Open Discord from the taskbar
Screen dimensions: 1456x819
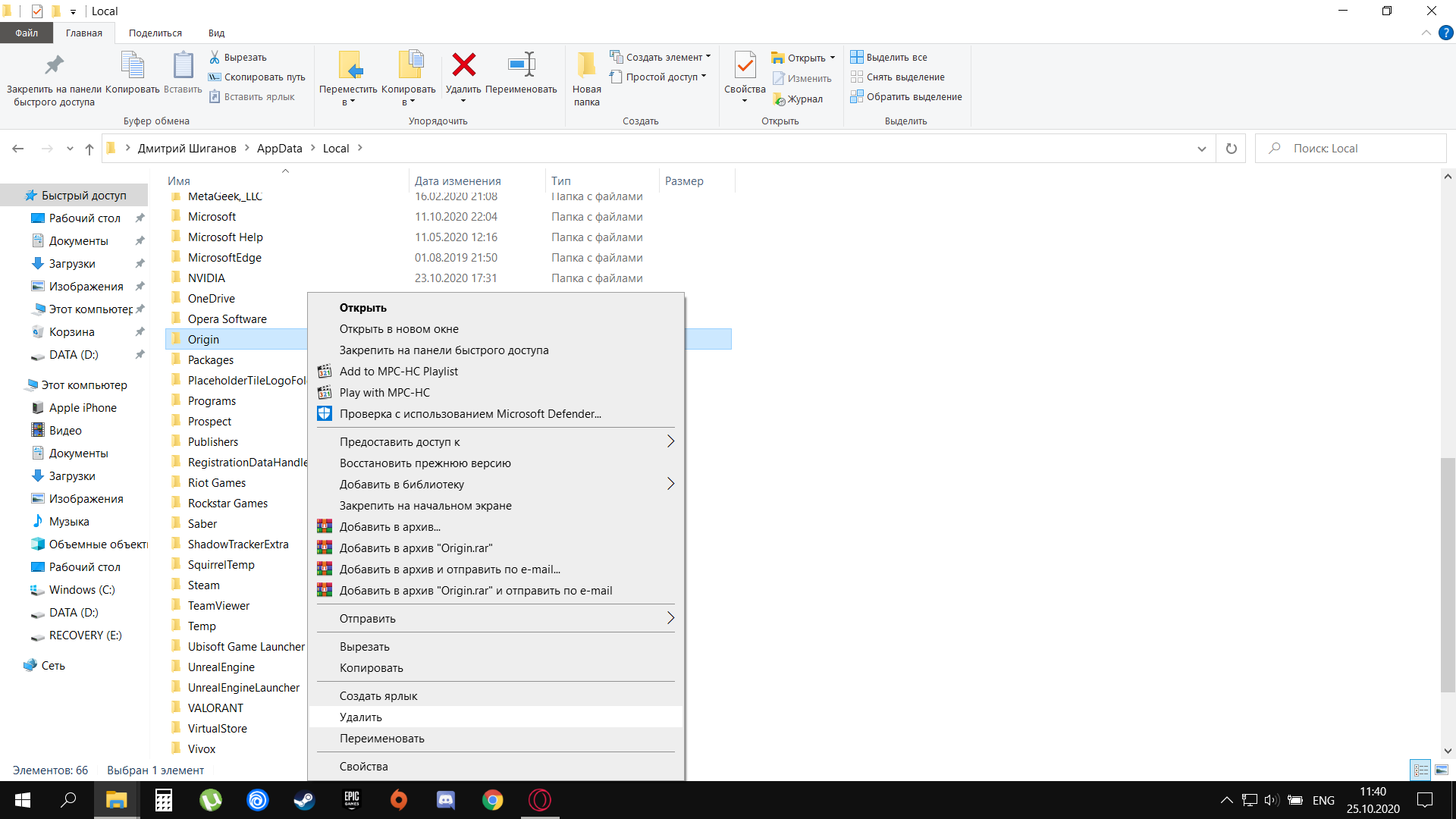coord(446,800)
